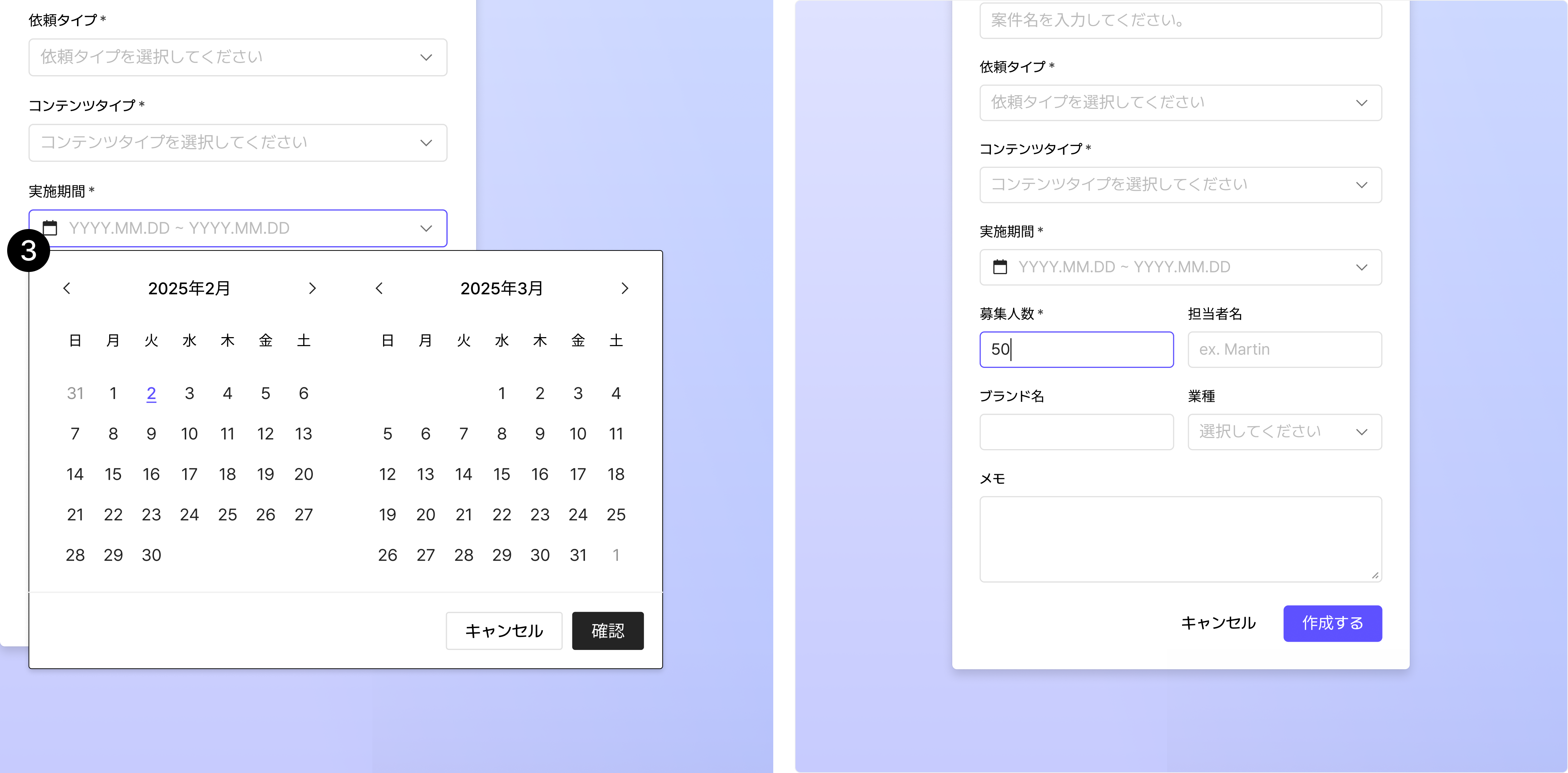Go to next month from 2025年2月
This screenshot has height=773, width=1568.
pos(312,288)
